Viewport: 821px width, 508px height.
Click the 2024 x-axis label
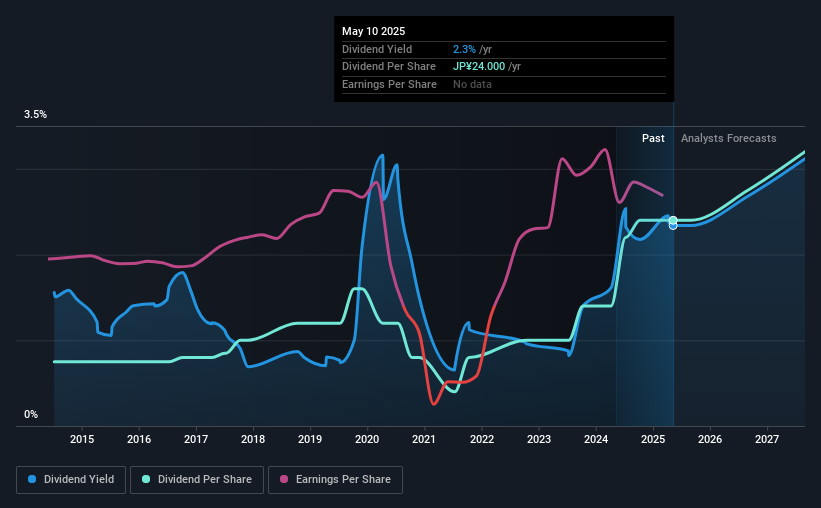coord(596,439)
